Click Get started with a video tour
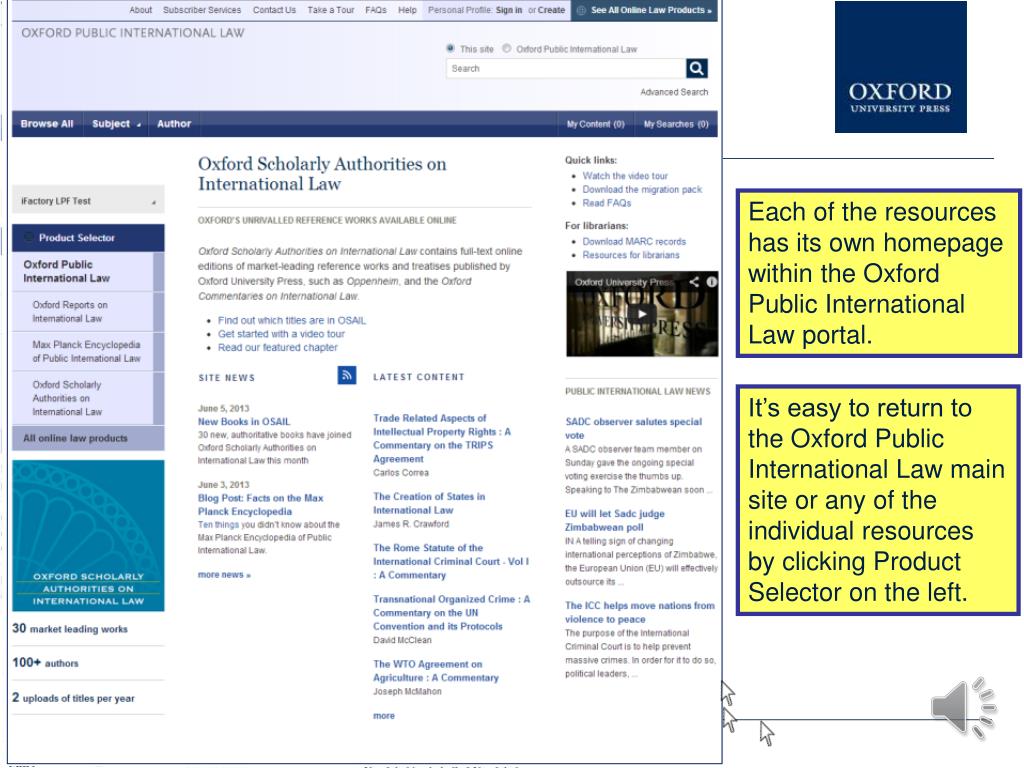 (x=281, y=334)
